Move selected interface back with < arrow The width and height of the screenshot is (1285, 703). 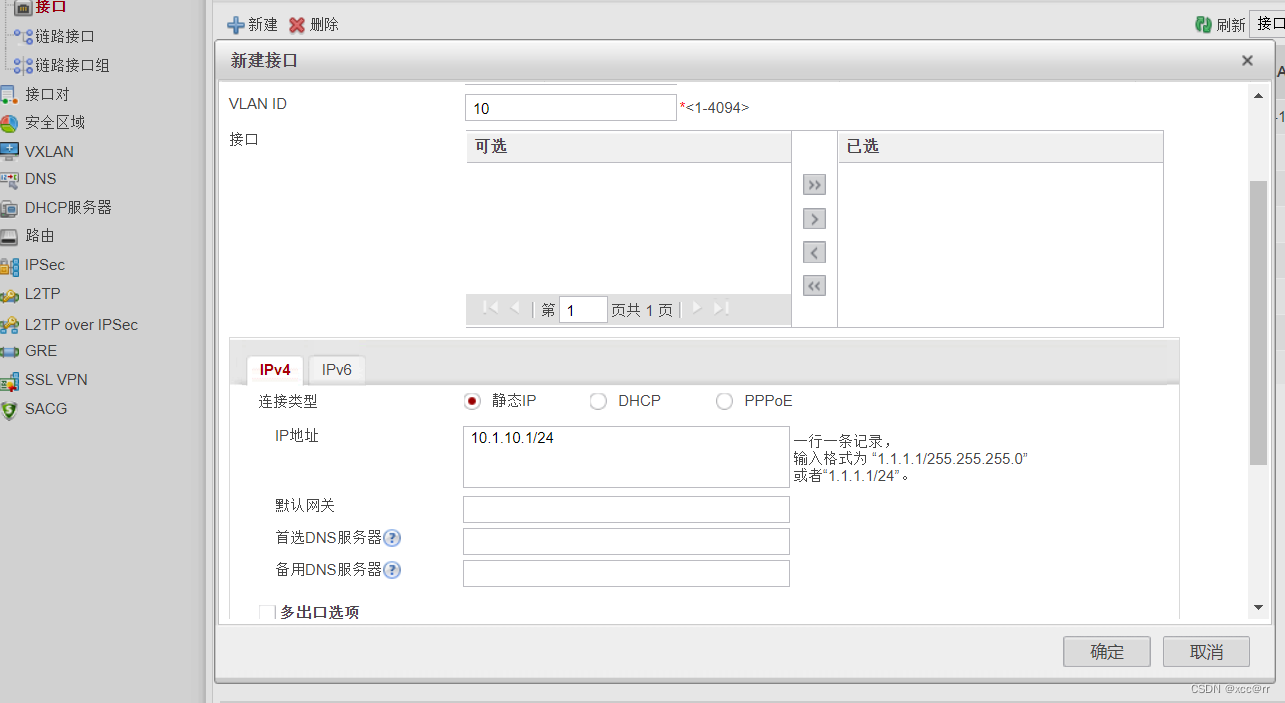coord(814,252)
